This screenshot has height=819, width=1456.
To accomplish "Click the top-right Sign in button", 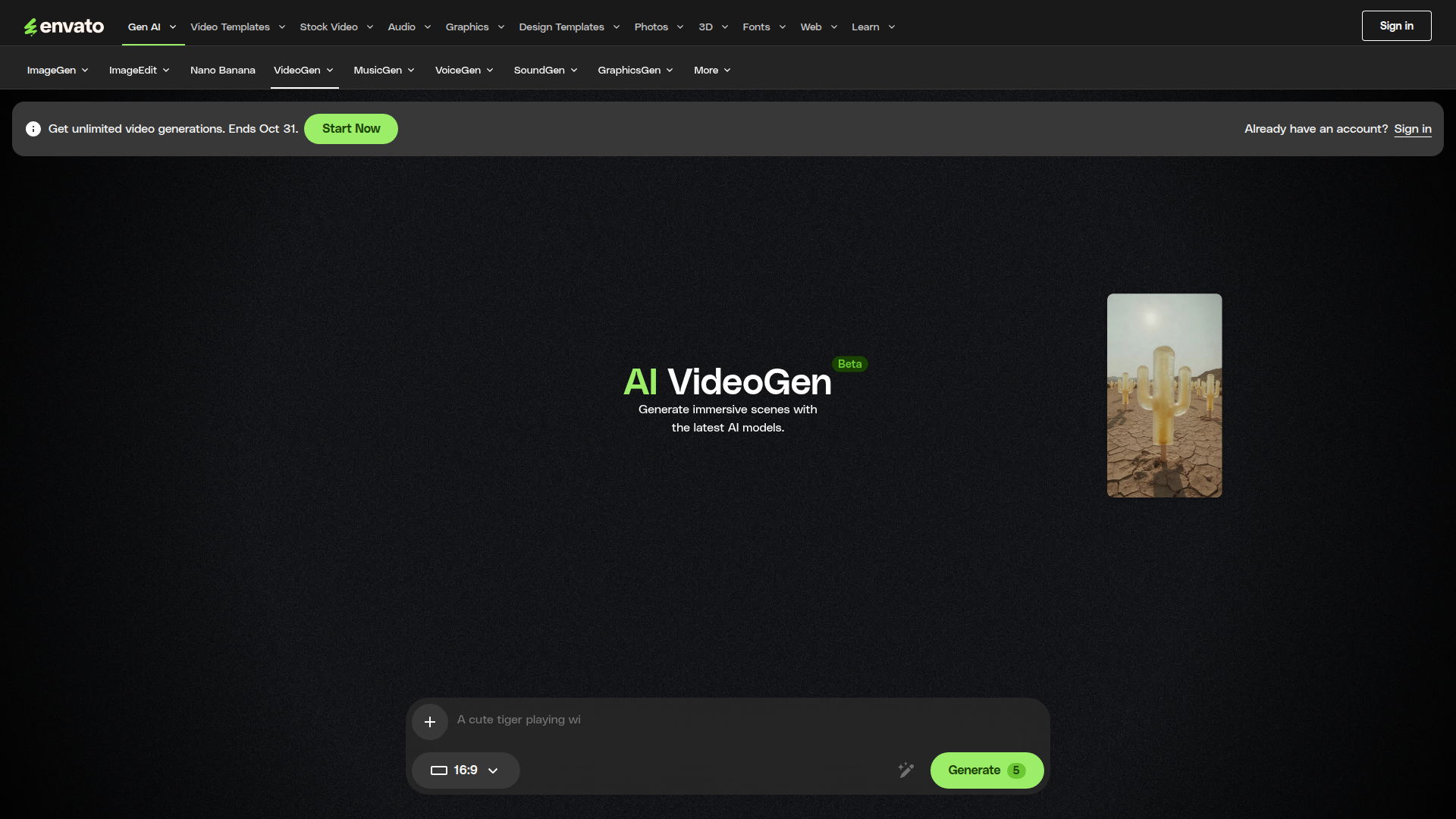I will tap(1396, 26).
